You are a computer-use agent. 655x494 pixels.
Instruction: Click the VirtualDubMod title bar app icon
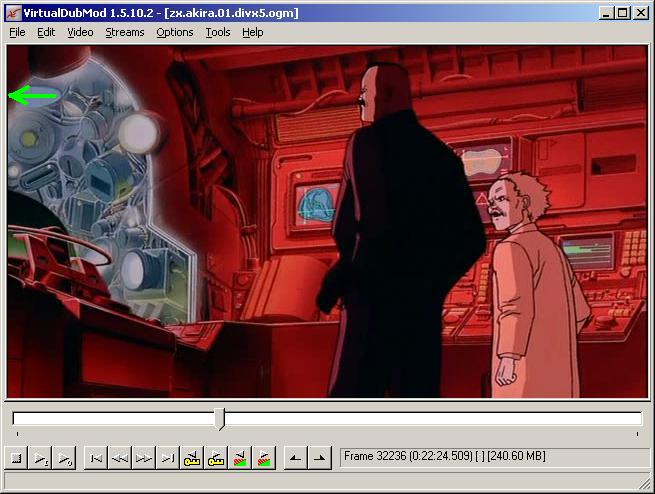pos(14,13)
